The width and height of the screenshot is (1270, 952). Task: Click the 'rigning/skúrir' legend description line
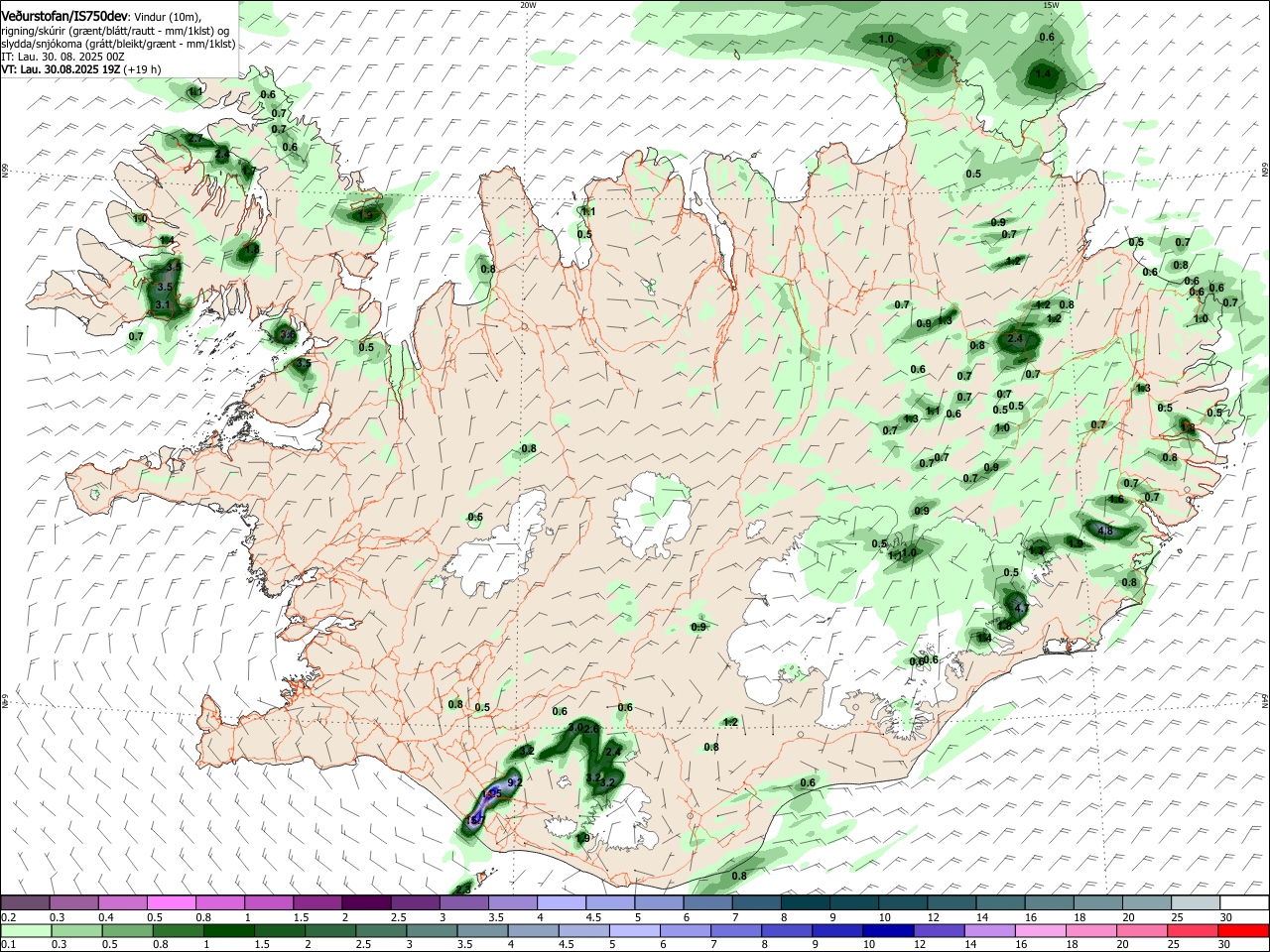[x=117, y=30]
